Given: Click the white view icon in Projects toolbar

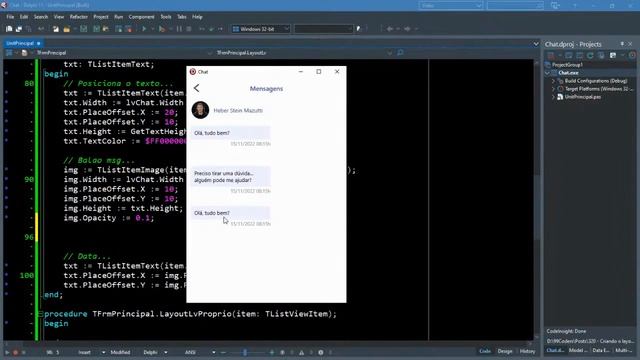Looking at the screenshot, I should click(613, 55).
